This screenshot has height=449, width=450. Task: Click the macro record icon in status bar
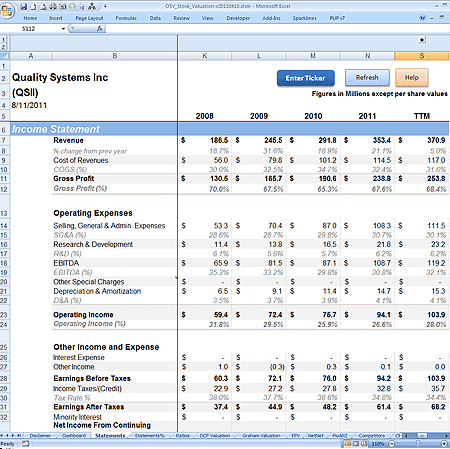26,444
